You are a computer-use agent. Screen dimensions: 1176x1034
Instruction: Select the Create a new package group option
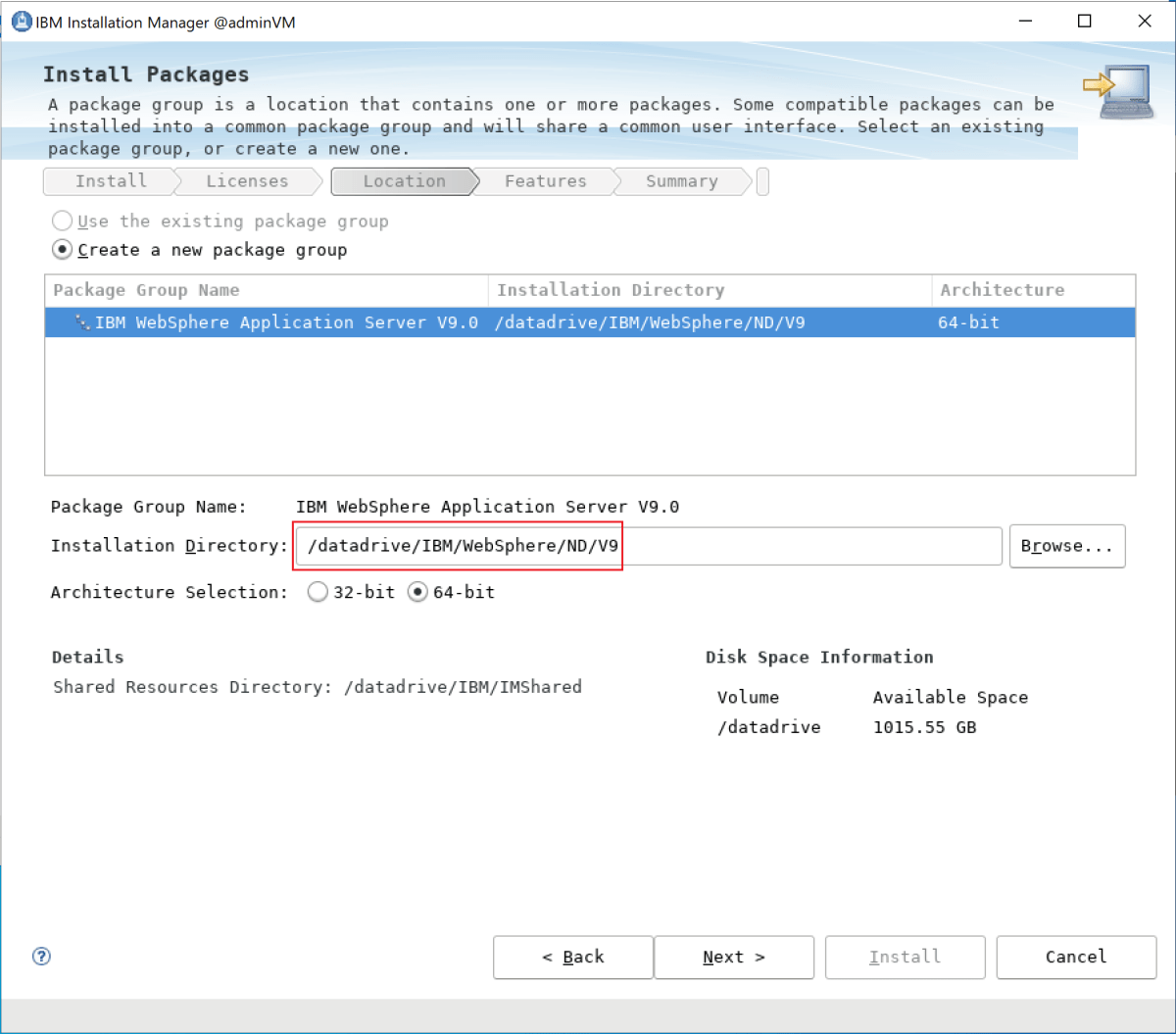pyautogui.click(x=62, y=249)
